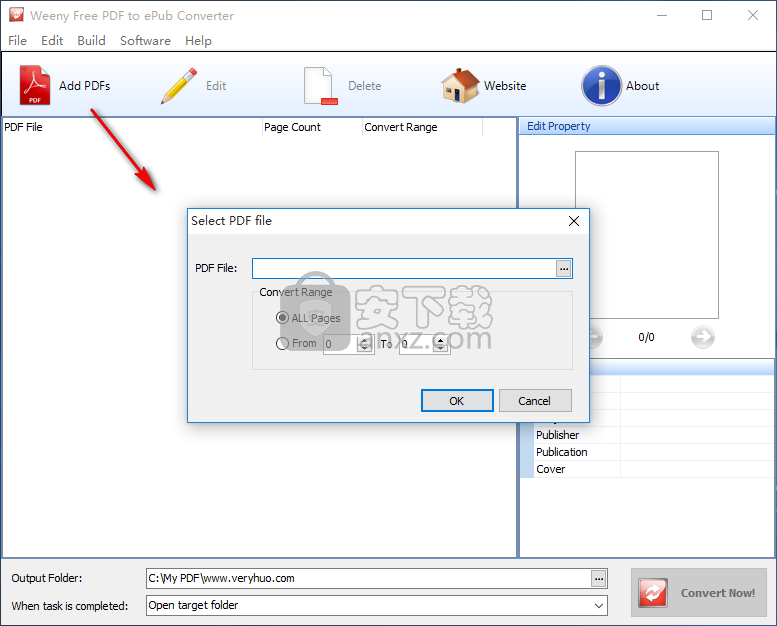Open the File menu

click(x=17, y=41)
